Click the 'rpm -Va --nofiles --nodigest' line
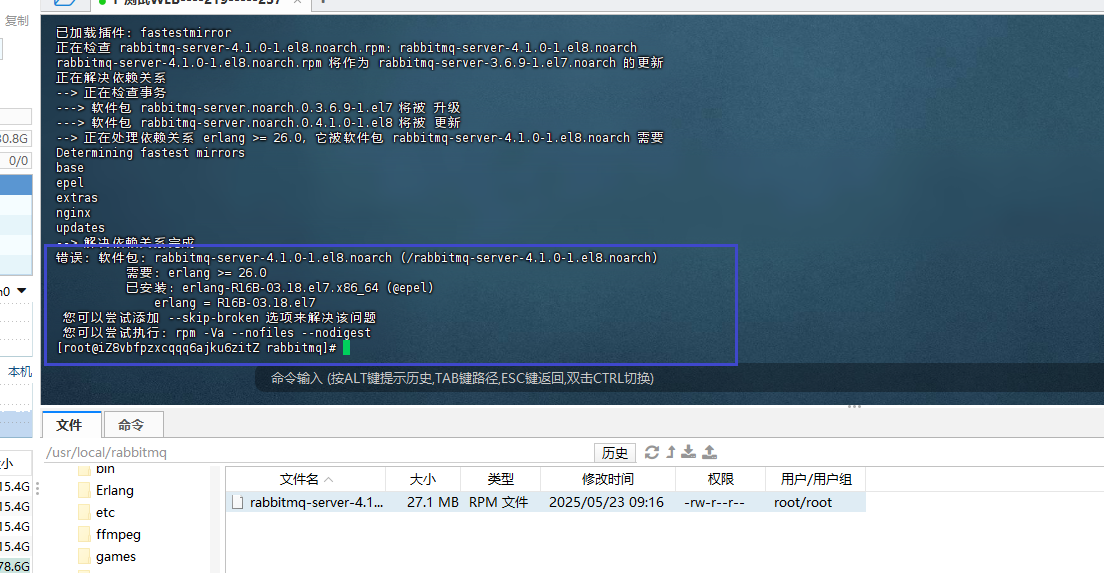1104x573 pixels. pyautogui.click(x=216, y=333)
